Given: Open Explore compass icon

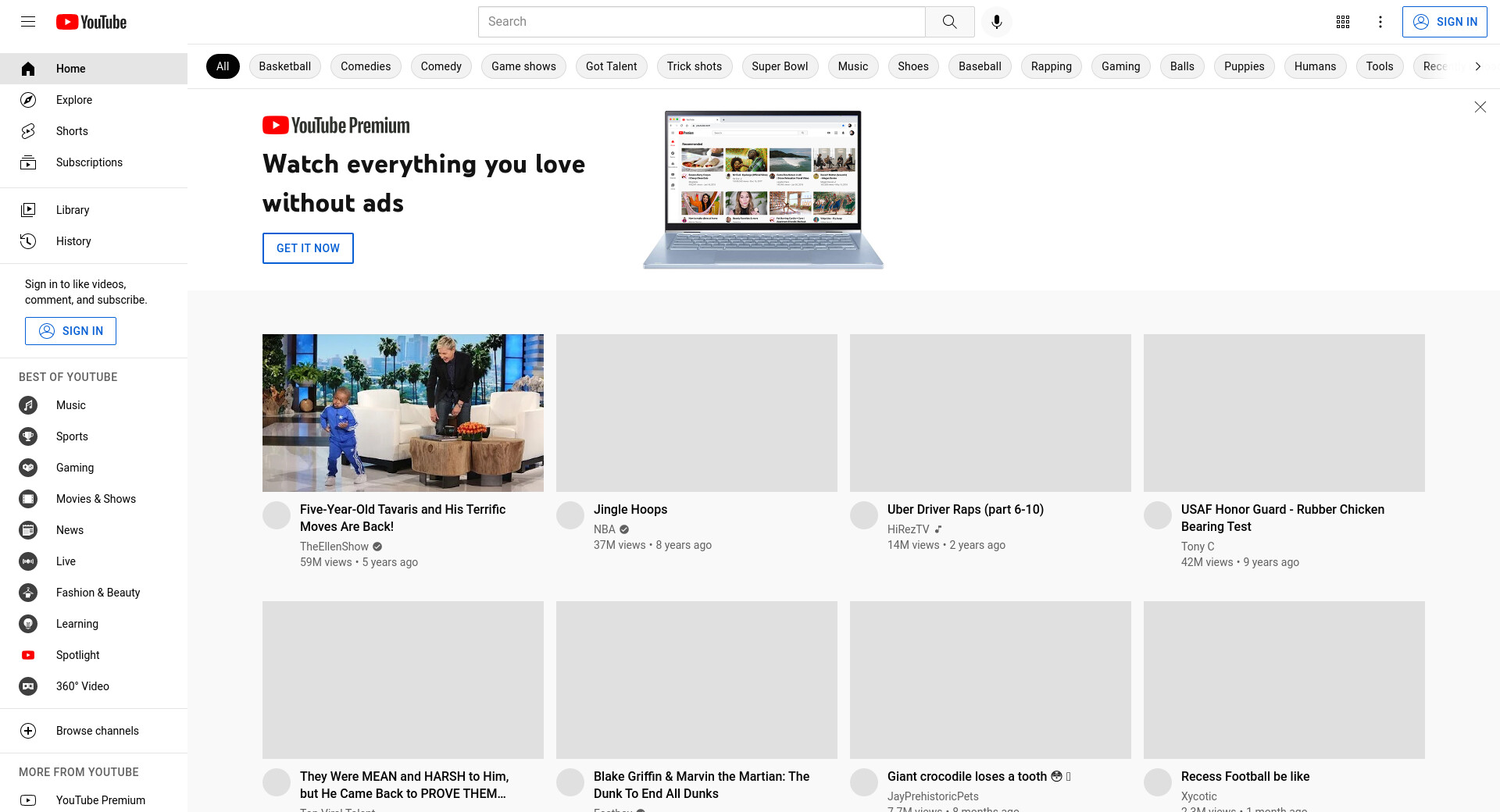Looking at the screenshot, I should [x=28, y=100].
